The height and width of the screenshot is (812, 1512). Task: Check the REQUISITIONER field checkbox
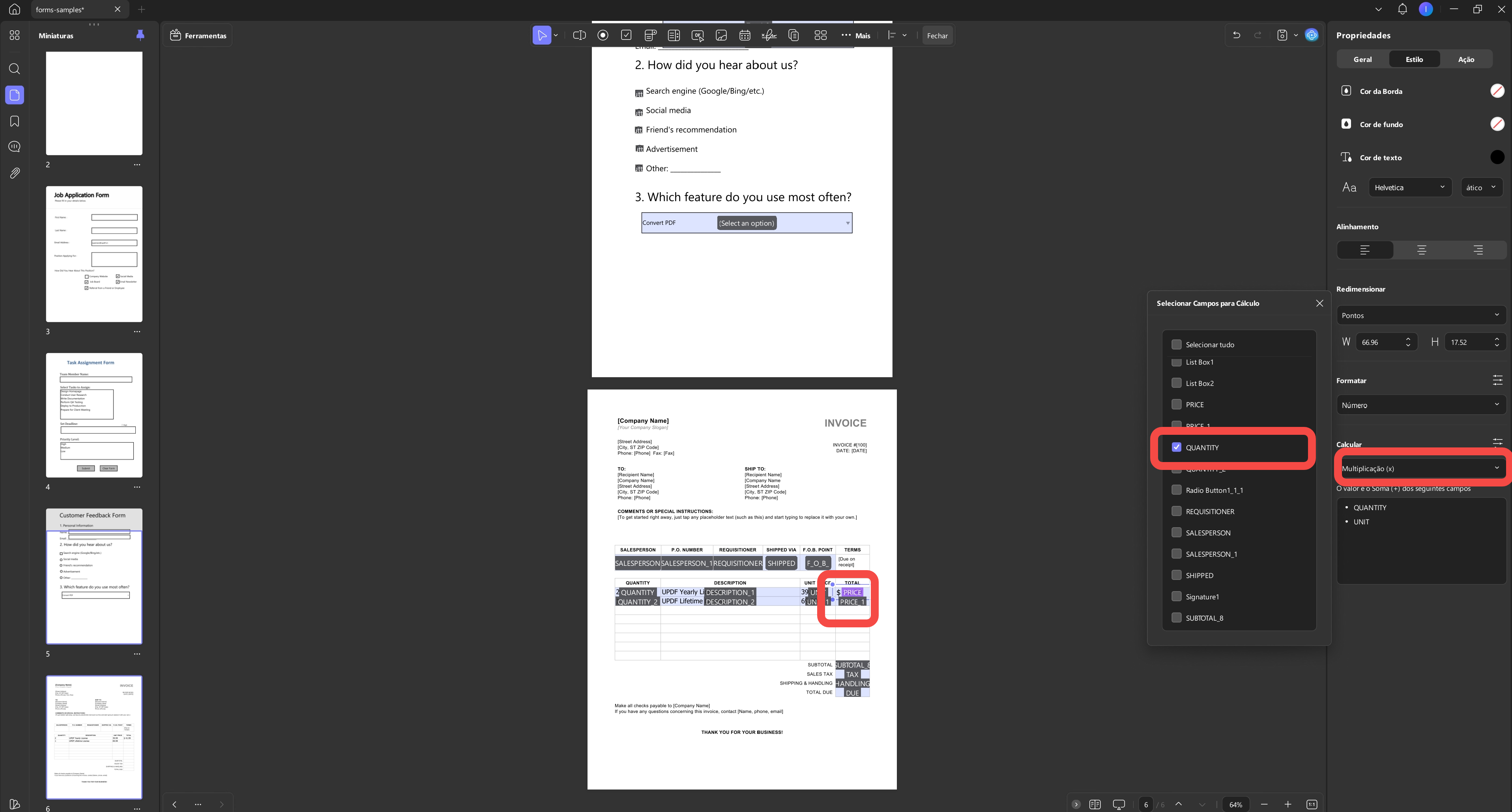1176,511
